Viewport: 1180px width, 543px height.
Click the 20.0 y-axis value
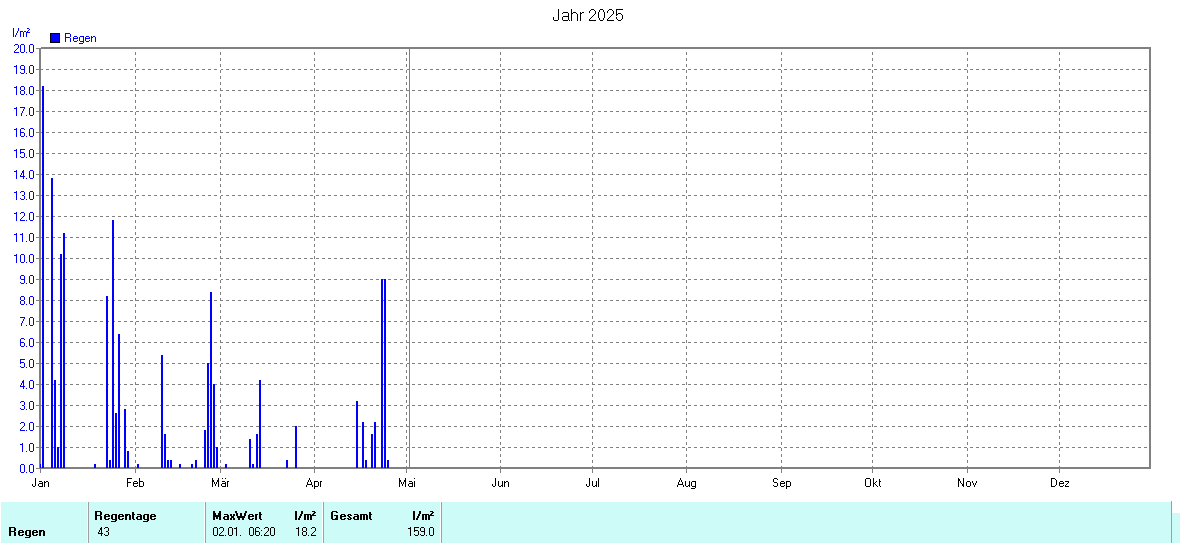click(24, 48)
